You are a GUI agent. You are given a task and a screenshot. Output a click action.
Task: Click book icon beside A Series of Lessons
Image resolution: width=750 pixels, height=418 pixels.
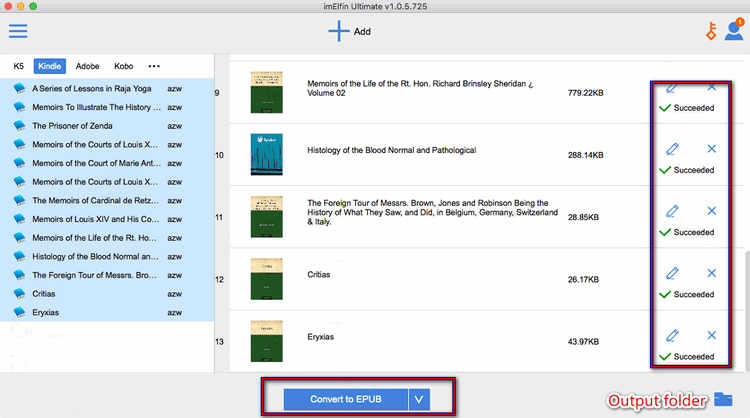point(19,88)
